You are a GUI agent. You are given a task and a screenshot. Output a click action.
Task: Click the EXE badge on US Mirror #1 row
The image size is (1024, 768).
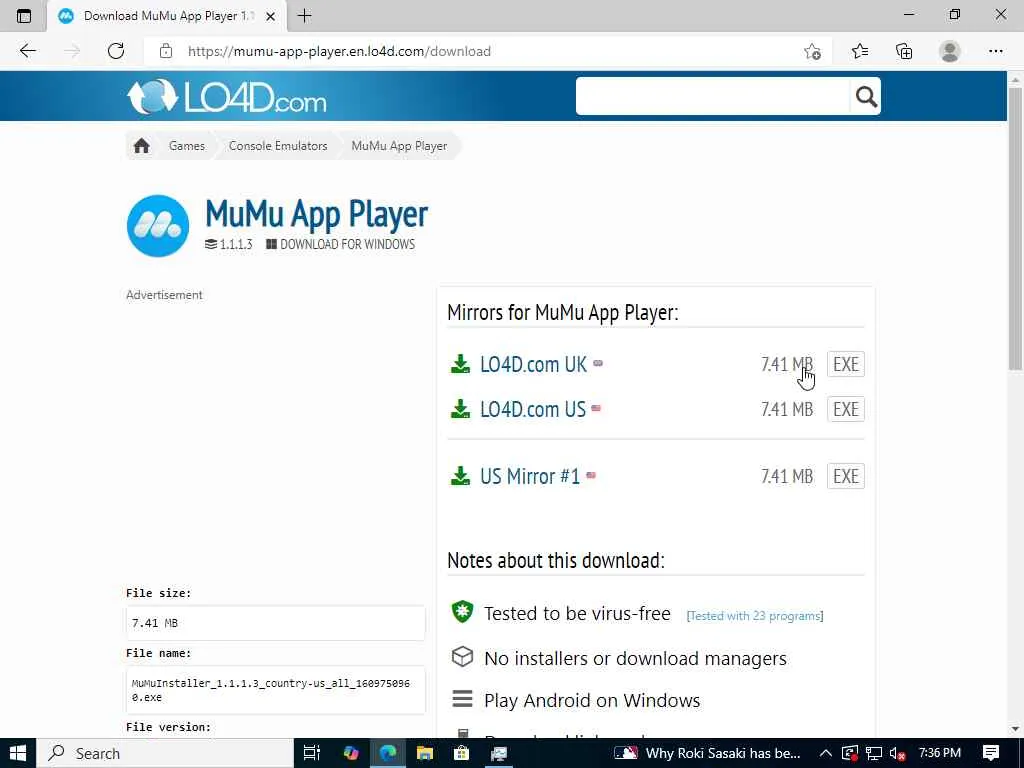pos(846,476)
